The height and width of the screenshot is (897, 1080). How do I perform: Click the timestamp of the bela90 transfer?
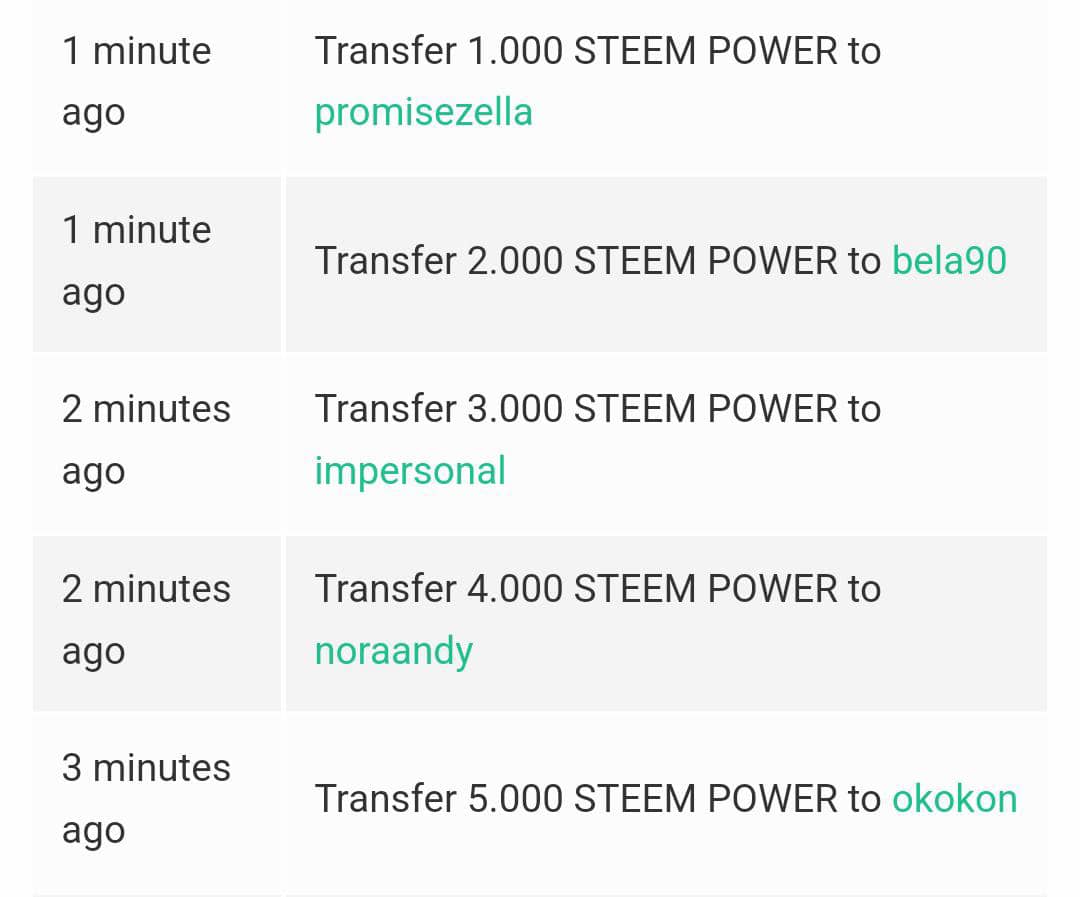[137, 261]
